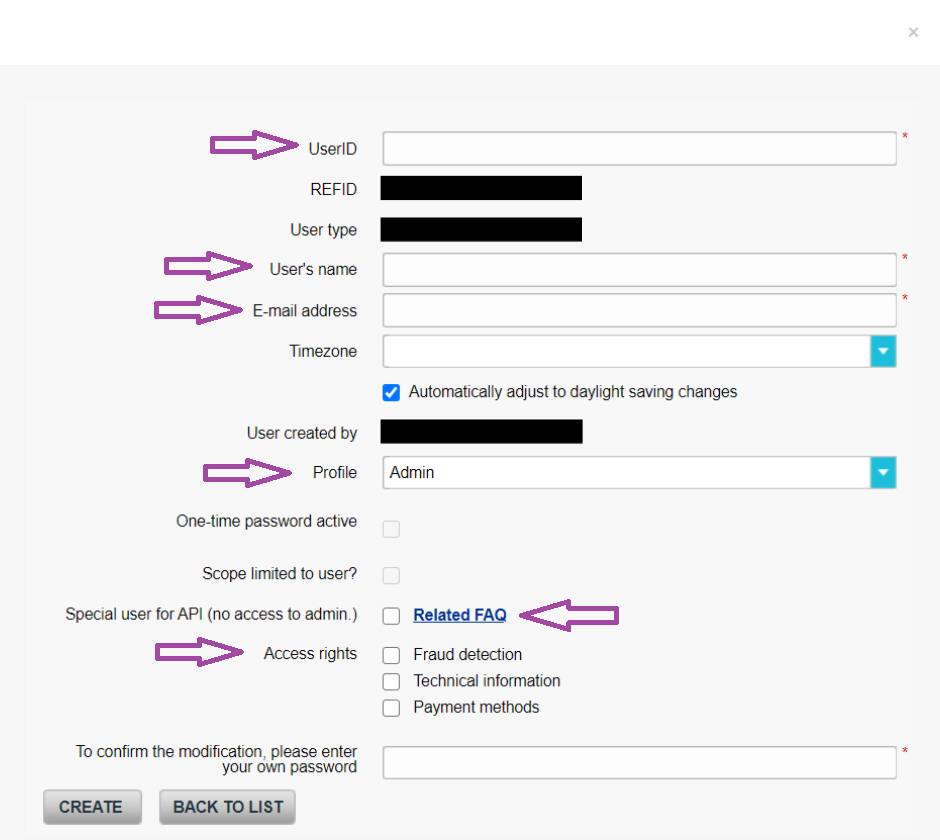Viewport: 940px width, 840px height.
Task: Click the User created by label
Action: [302, 433]
